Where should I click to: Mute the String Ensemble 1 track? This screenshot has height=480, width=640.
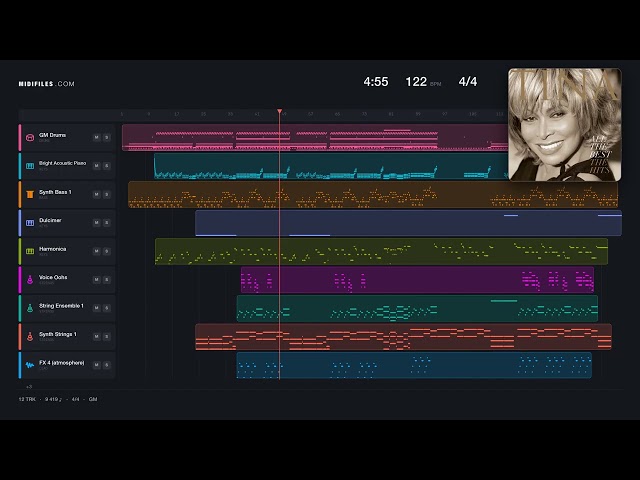click(97, 308)
